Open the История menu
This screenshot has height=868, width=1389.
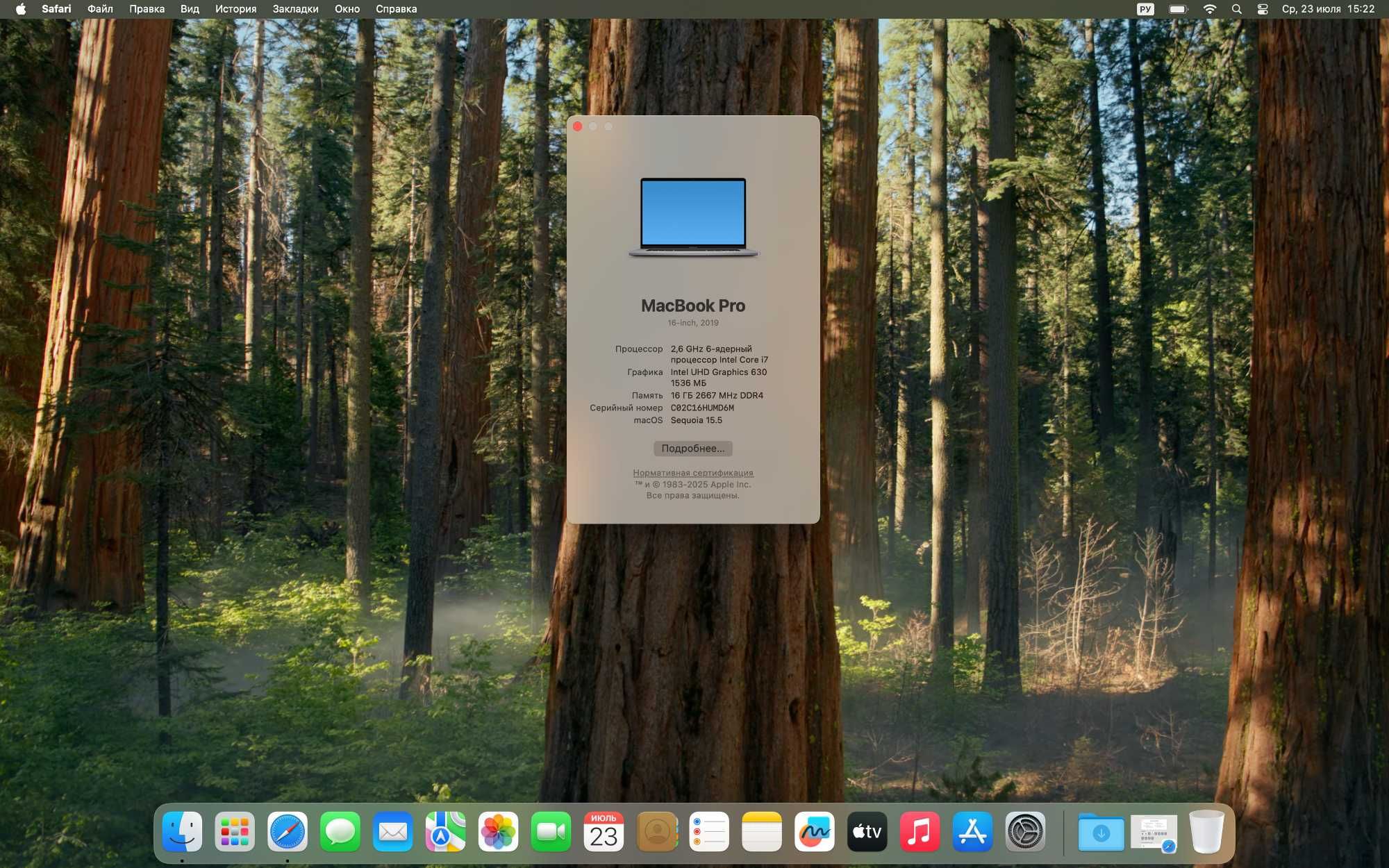(x=235, y=9)
